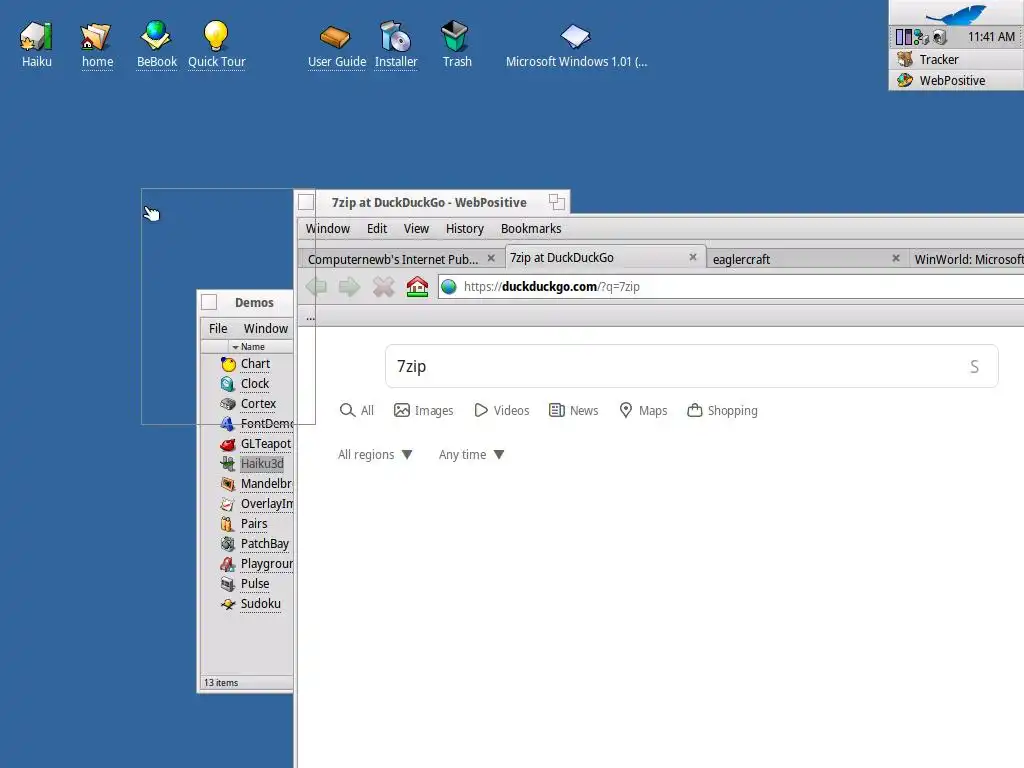
Task: Click the WebPositive entry in Deskbar
Action: [956, 80]
